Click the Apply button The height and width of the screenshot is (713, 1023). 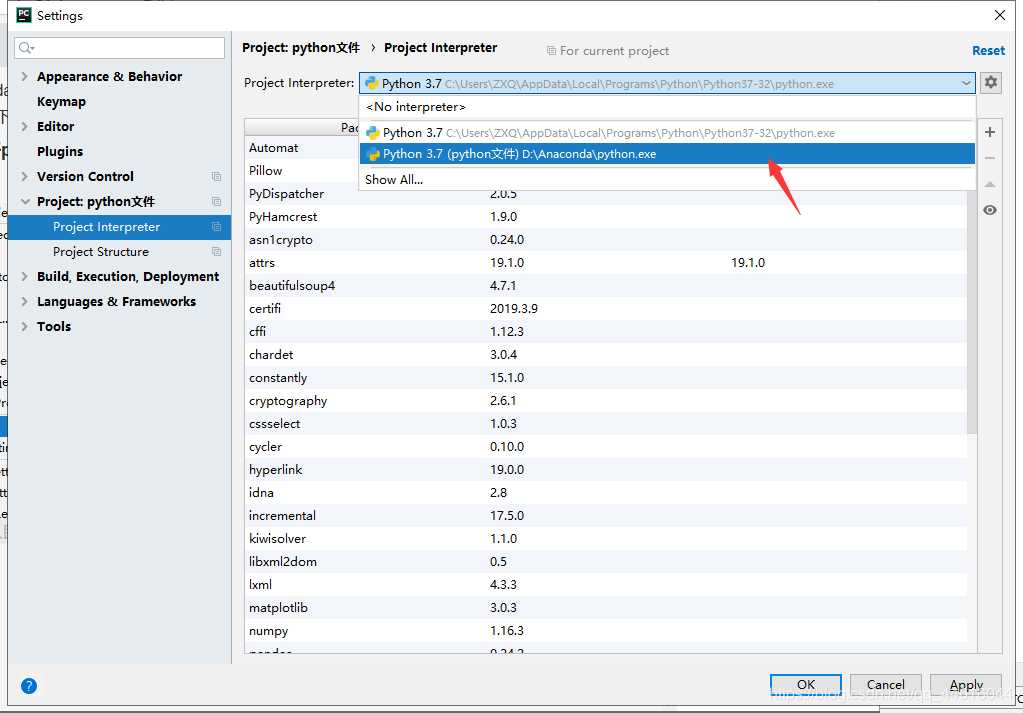[x=966, y=684]
